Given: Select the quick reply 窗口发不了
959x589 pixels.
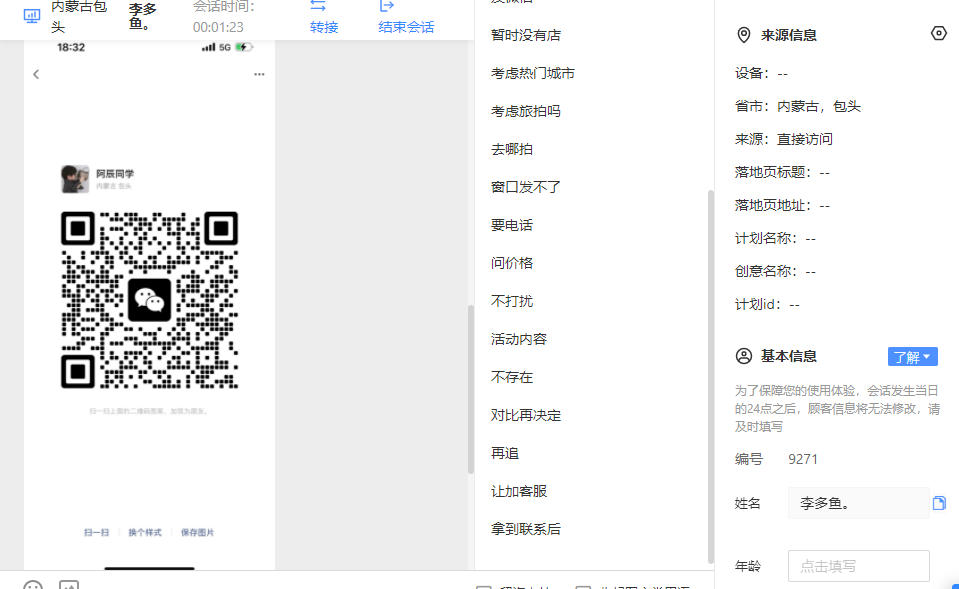Looking at the screenshot, I should coord(526,187).
